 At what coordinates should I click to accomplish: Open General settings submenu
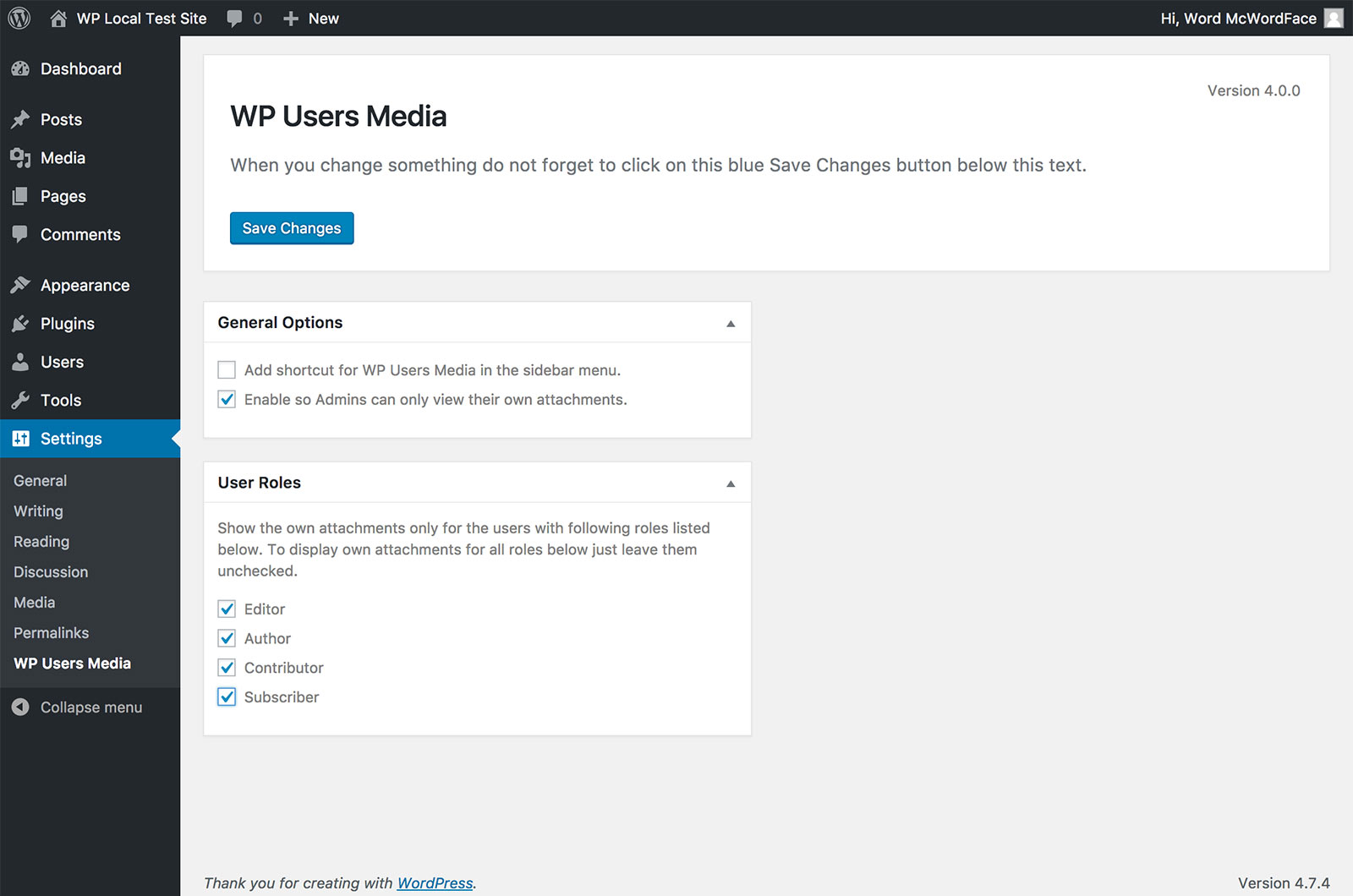pyautogui.click(x=41, y=481)
